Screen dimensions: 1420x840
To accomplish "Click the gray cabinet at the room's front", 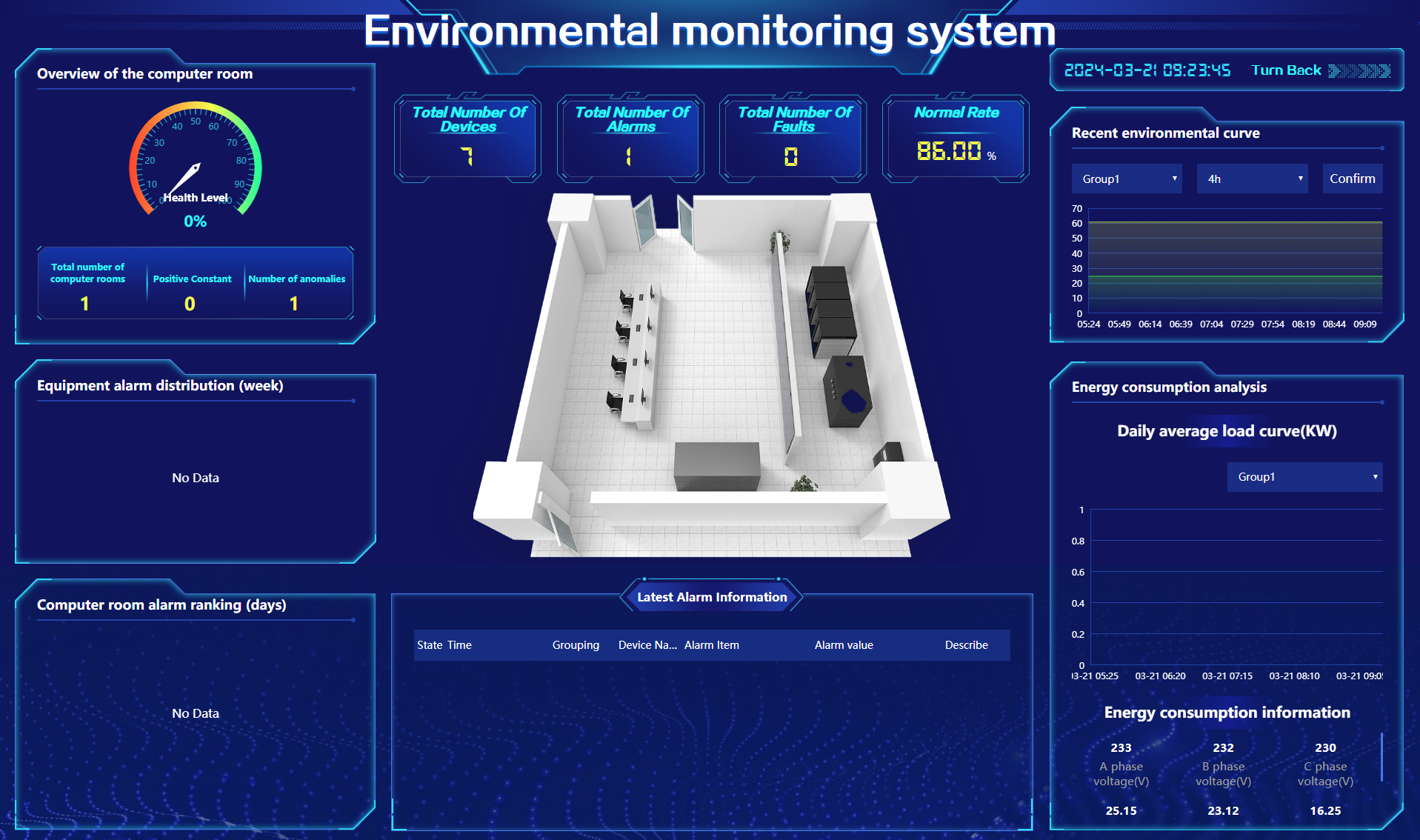I will point(716,466).
